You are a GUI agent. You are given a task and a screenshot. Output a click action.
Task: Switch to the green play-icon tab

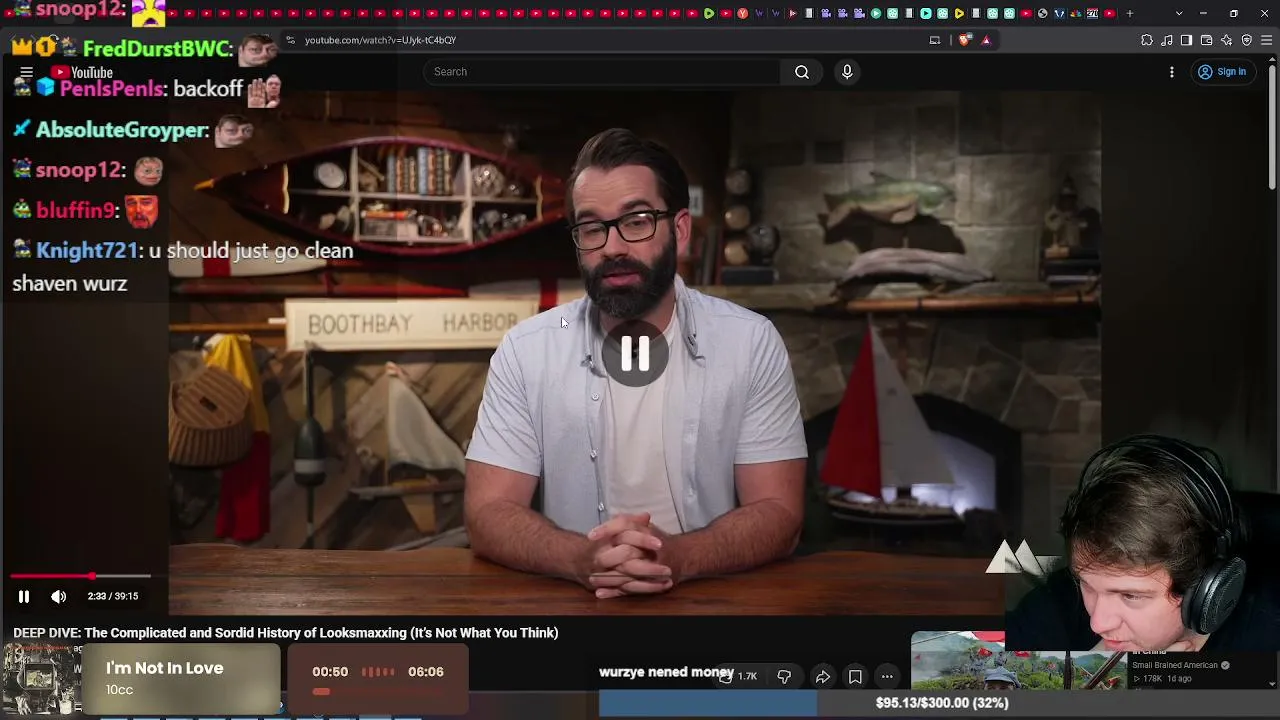point(709,13)
